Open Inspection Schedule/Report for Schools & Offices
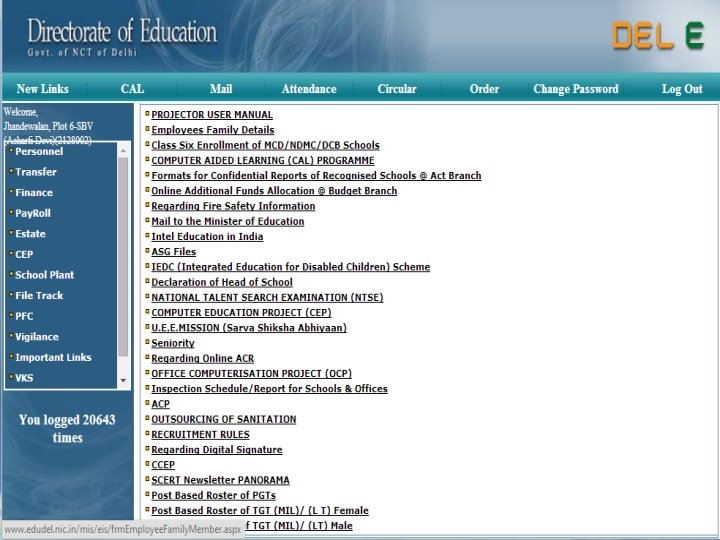This screenshot has height=540, width=720. [x=270, y=388]
